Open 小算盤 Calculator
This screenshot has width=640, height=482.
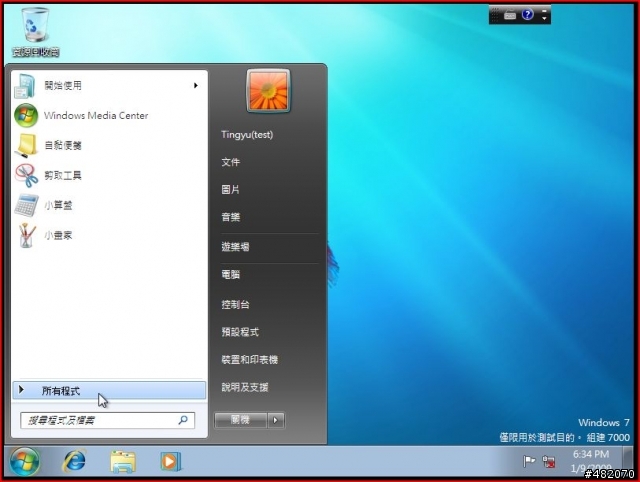pyautogui.click(x=109, y=205)
